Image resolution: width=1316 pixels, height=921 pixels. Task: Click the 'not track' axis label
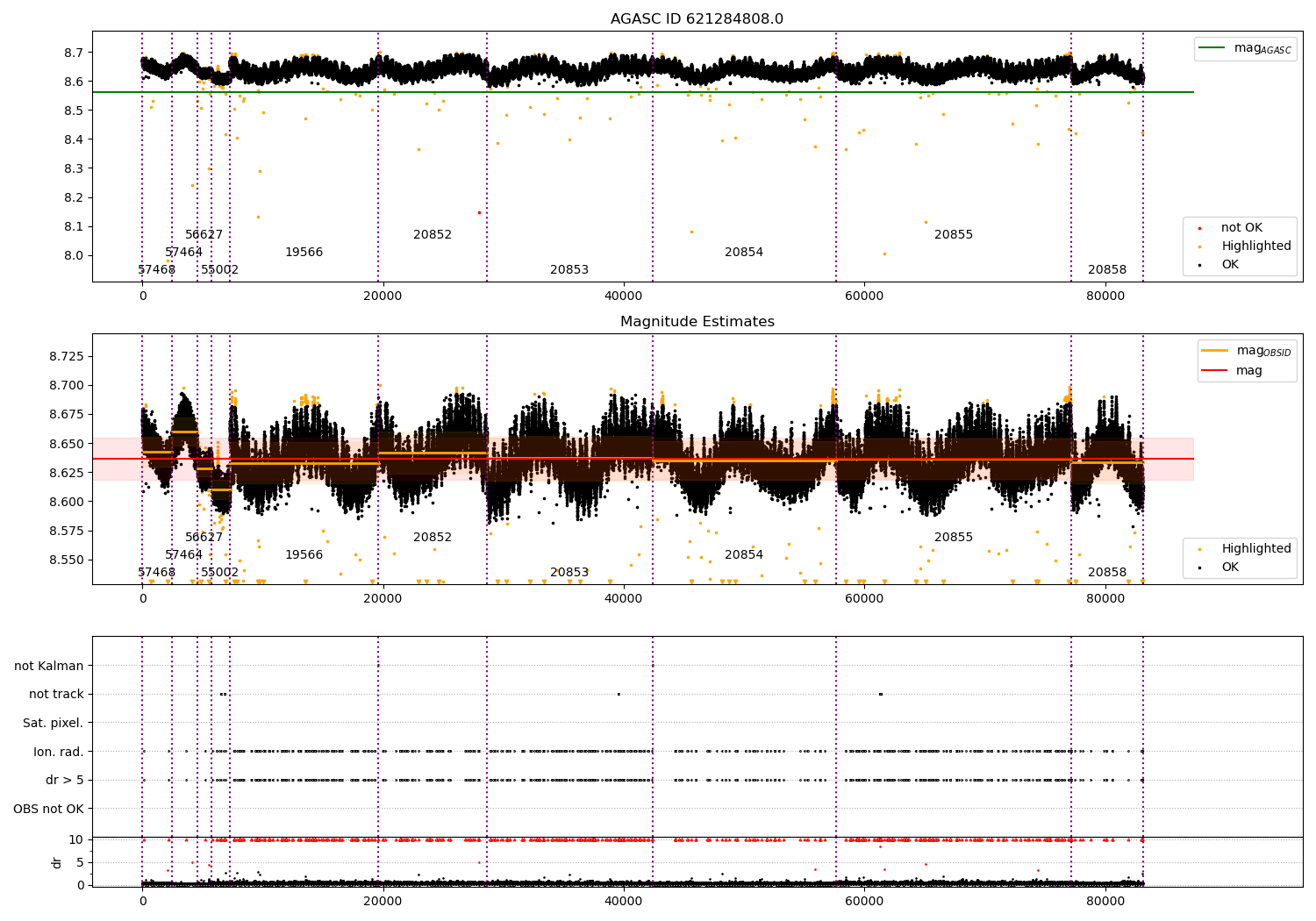(56, 695)
